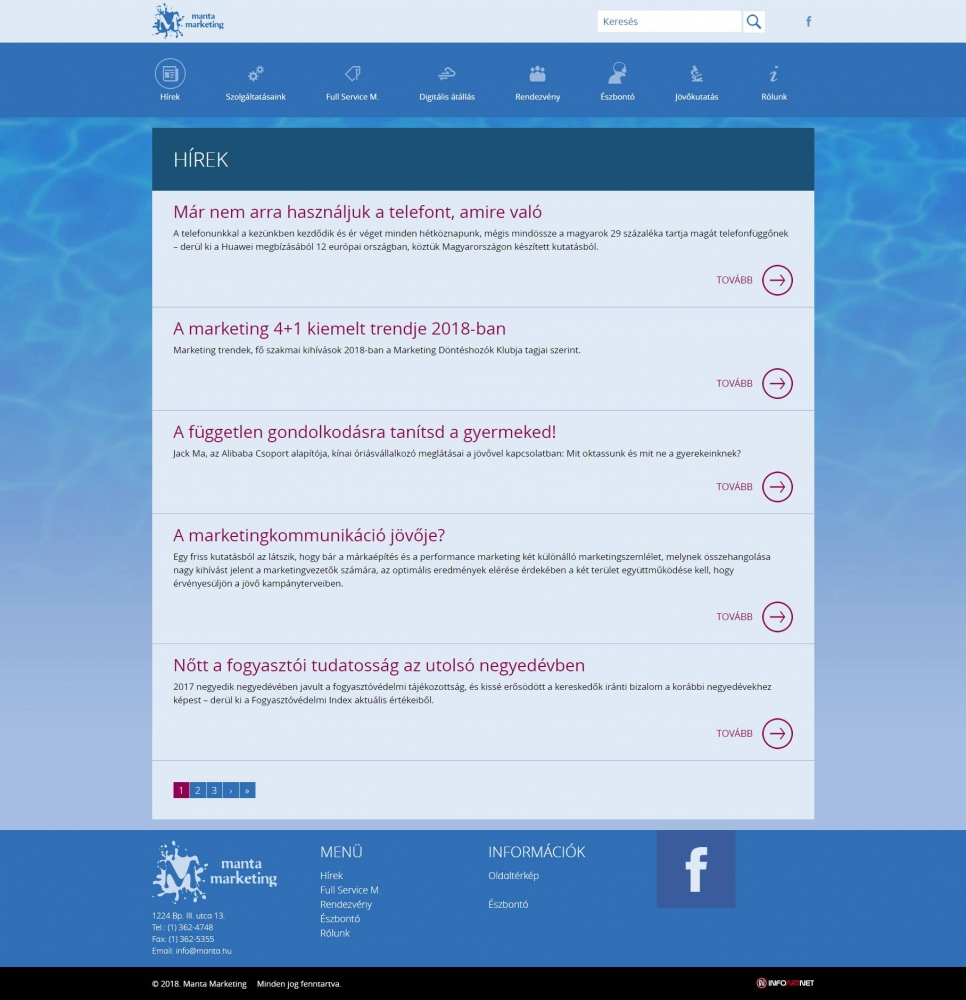
Task: Click the Szolgáltatásaink gears icon
Action: (x=256, y=73)
